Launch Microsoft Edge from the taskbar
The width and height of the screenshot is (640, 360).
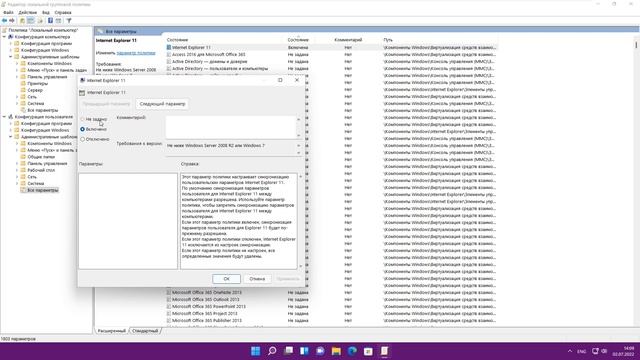coord(352,351)
